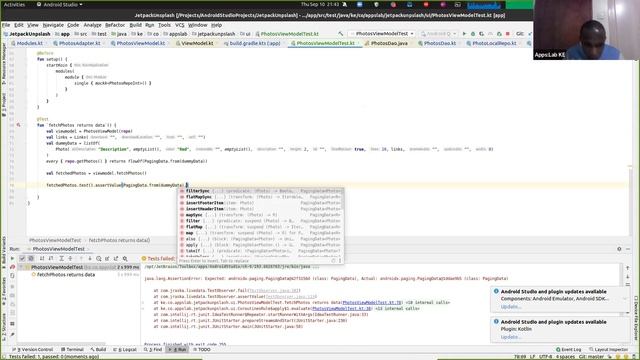Viewport: 640px width, 360px height.
Task: Open the File menu
Action: (x=6, y=25)
